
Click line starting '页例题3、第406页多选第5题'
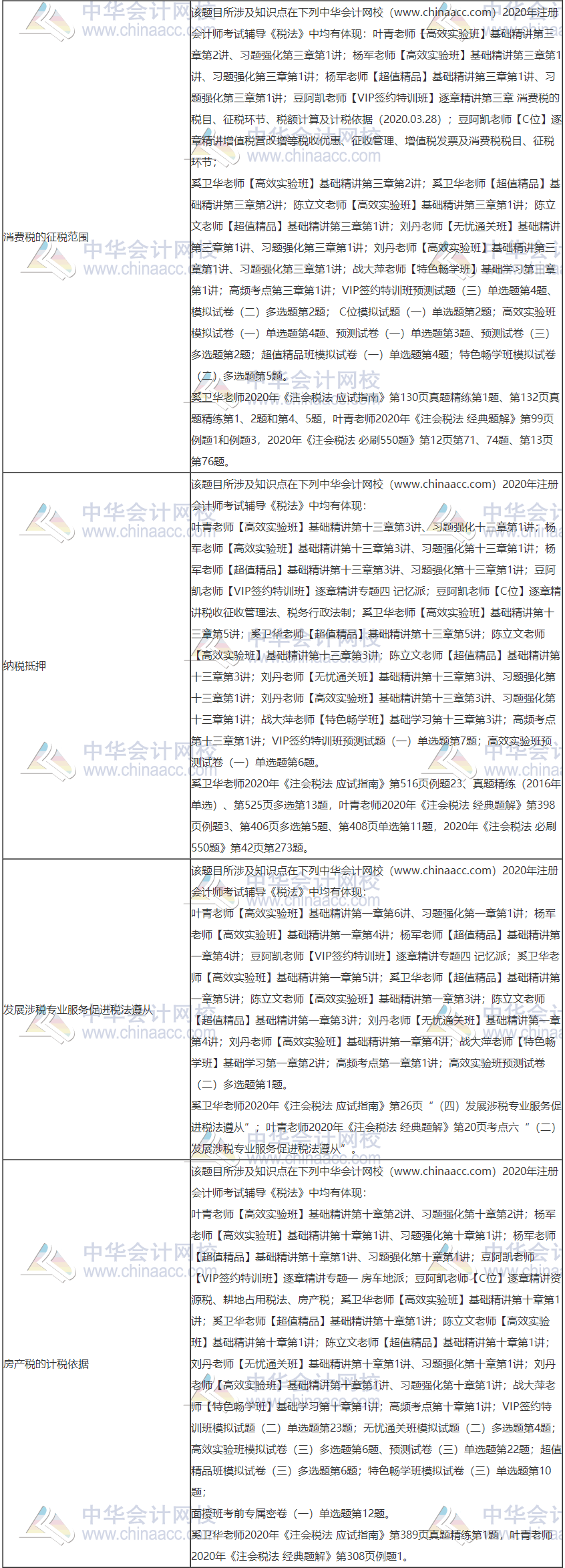[374, 827]
